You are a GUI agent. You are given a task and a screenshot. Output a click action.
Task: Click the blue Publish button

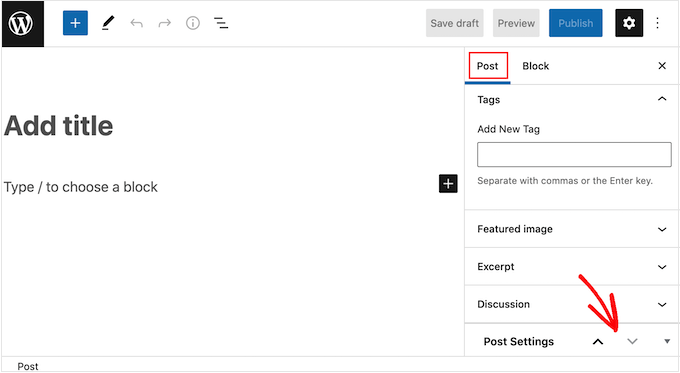pos(575,23)
